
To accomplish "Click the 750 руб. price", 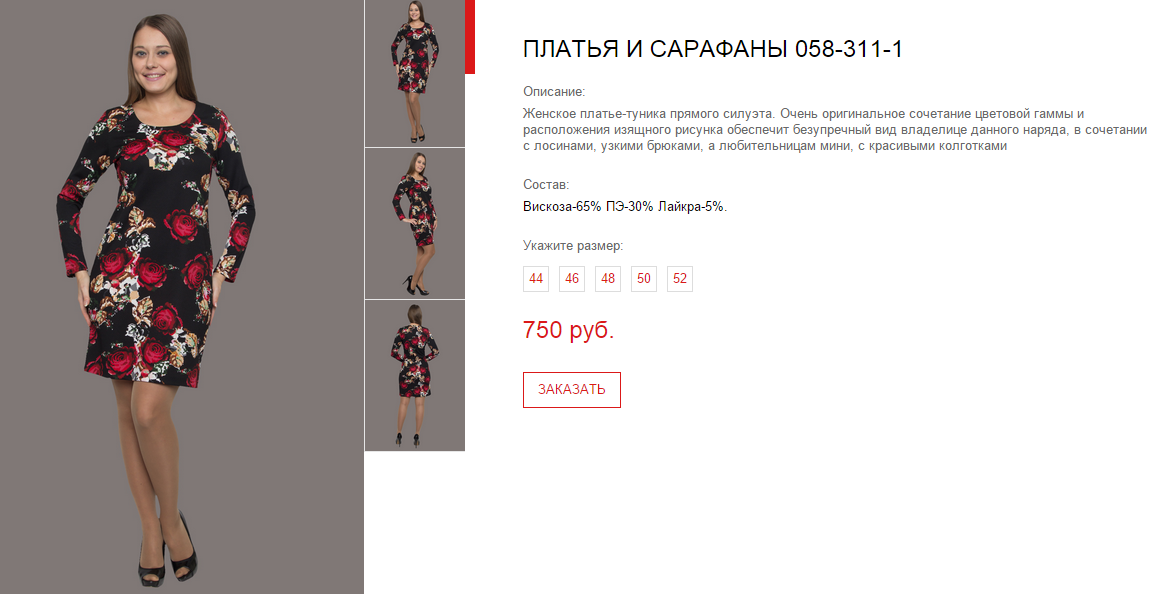I will (568, 330).
